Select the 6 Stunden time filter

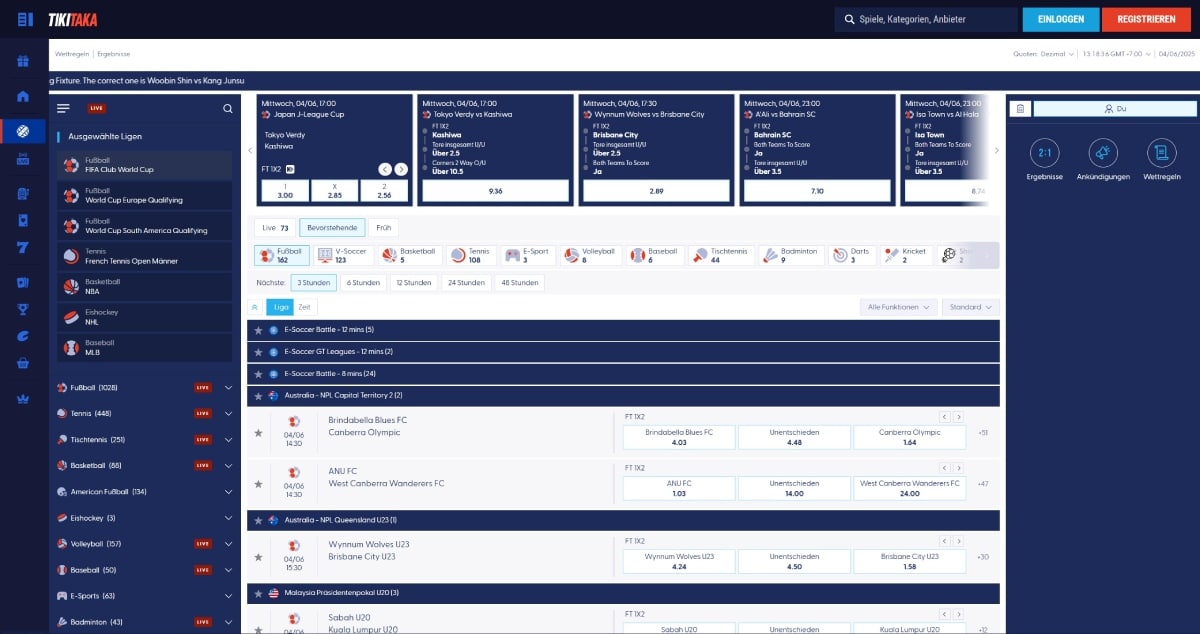363,283
